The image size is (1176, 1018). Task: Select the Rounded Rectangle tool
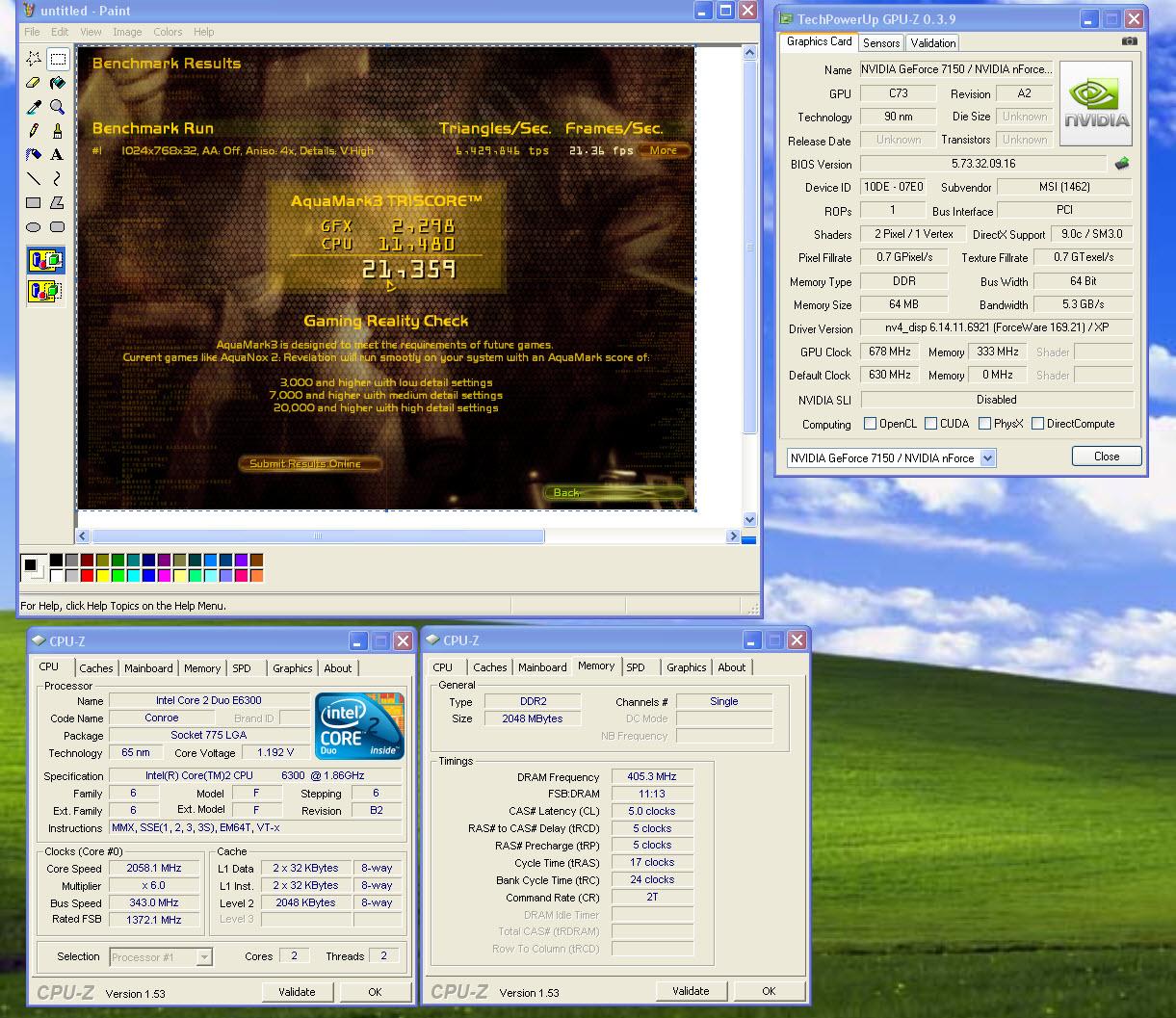pyautogui.click(x=58, y=226)
